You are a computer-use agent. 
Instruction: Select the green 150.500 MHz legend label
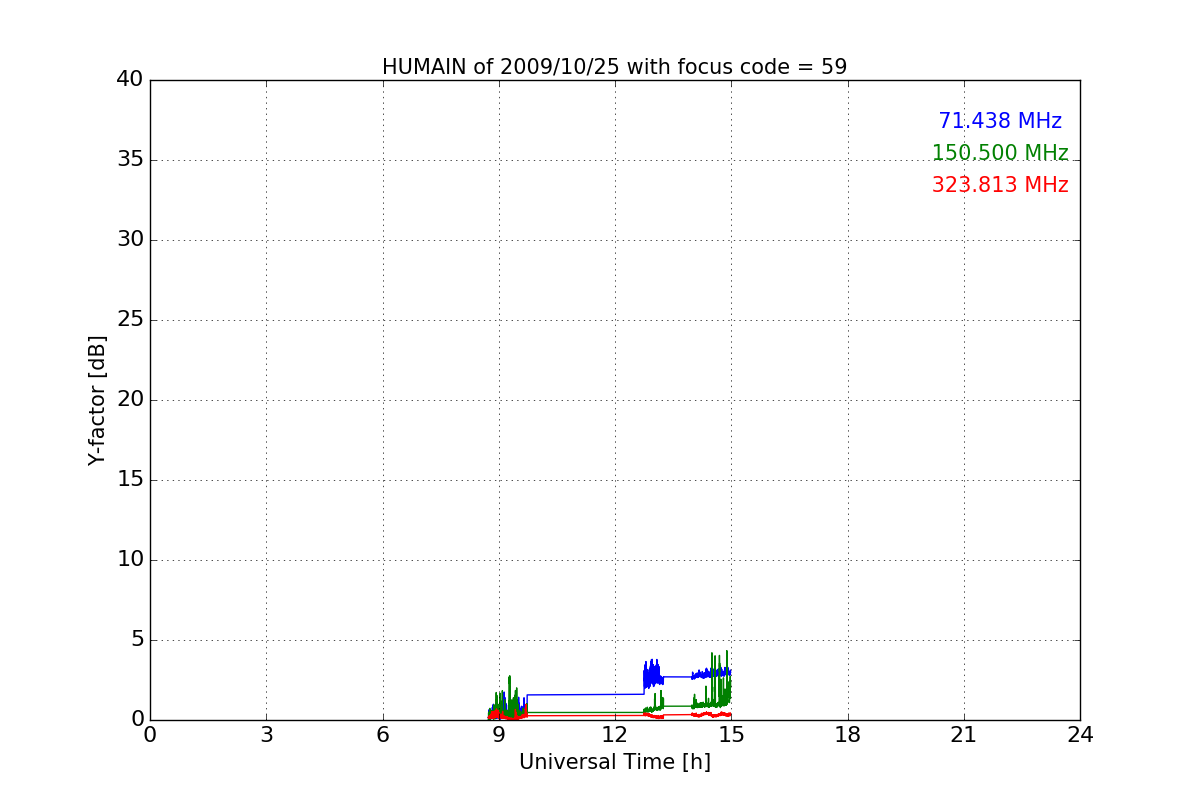1000,153
